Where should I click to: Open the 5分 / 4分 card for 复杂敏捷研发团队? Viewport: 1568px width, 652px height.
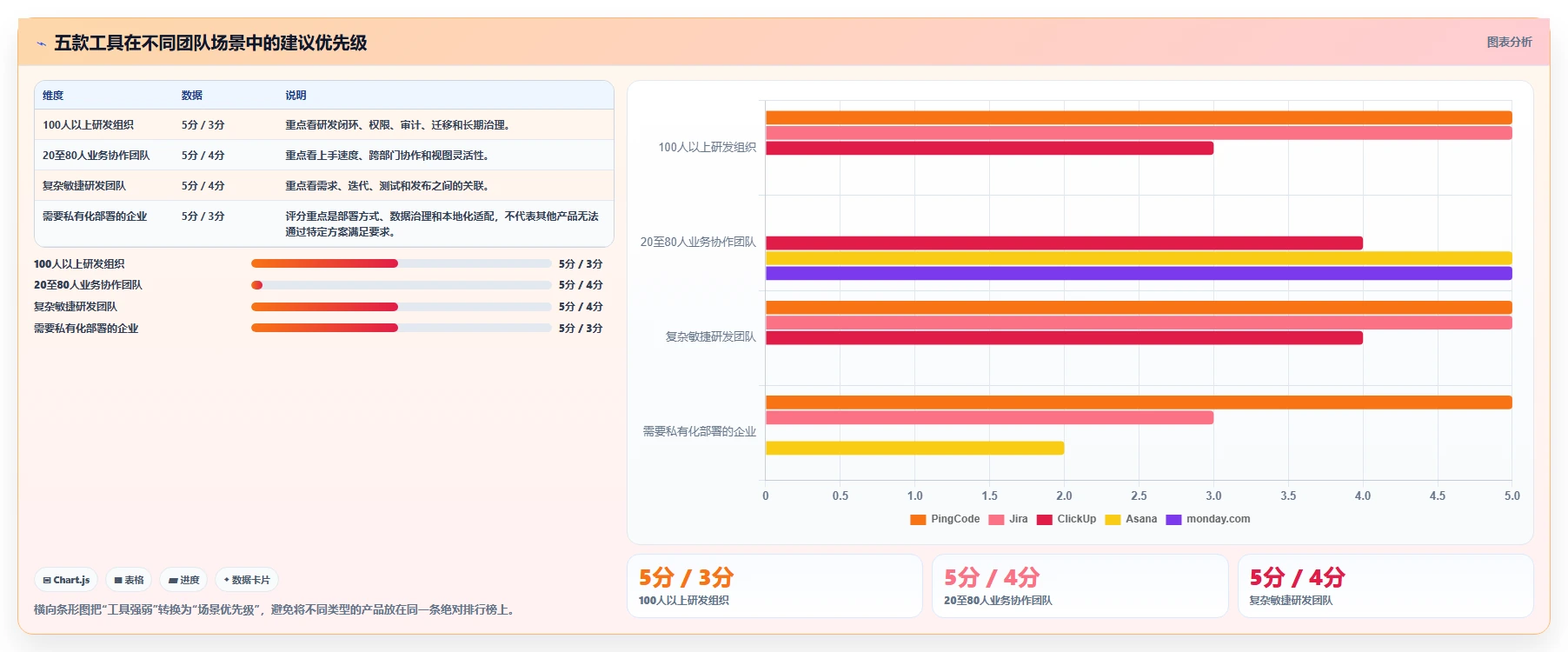pyautogui.click(x=1385, y=586)
